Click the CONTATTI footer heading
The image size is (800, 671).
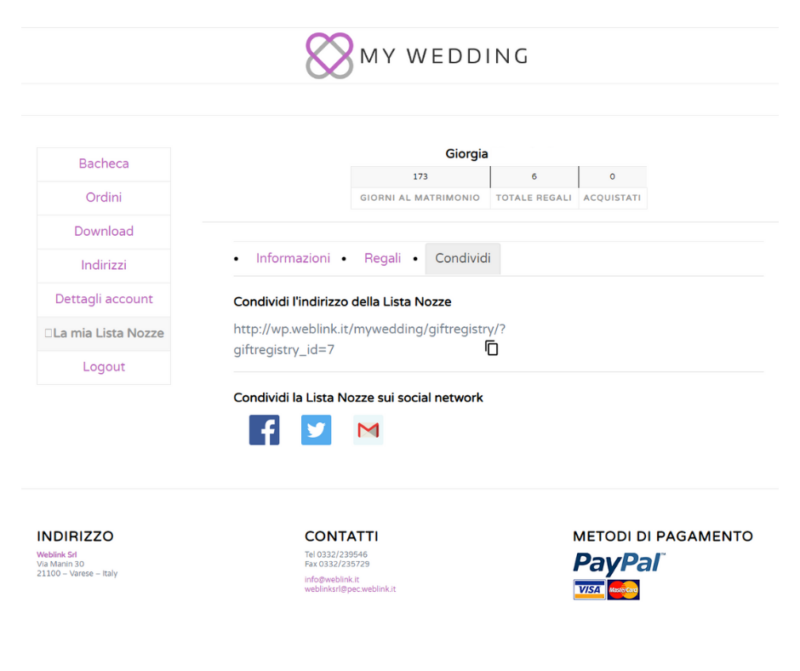[341, 536]
